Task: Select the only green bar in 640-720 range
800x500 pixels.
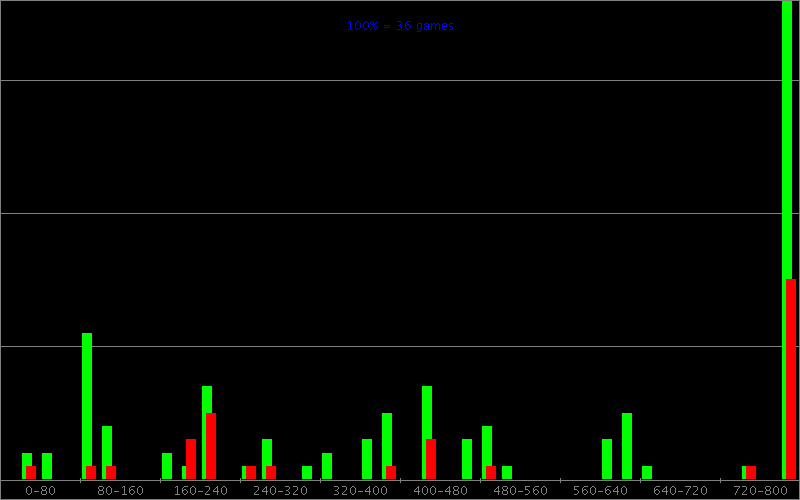Action: point(647,472)
